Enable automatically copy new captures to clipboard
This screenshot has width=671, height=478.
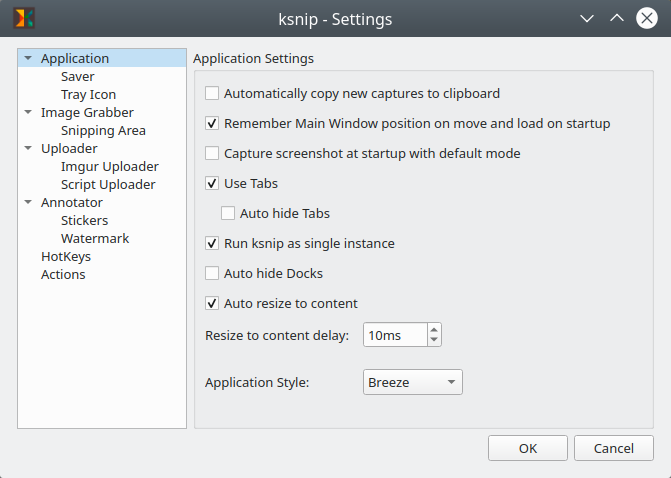click(212, 94)
